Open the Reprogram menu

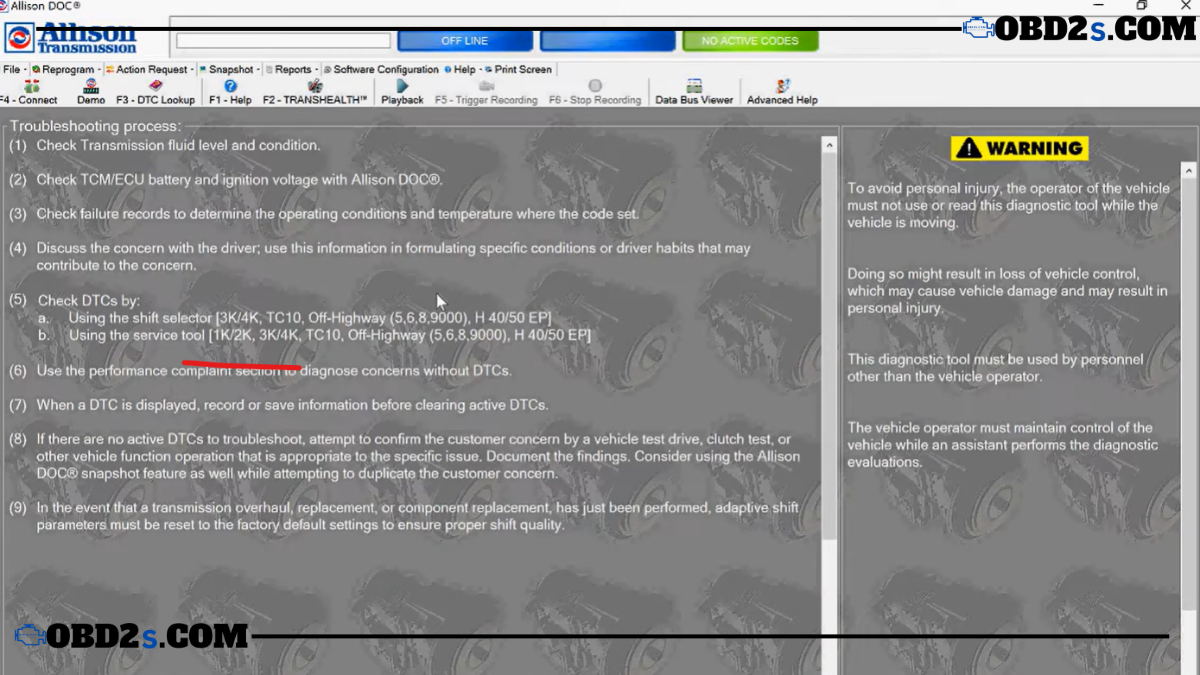[64, 70]
